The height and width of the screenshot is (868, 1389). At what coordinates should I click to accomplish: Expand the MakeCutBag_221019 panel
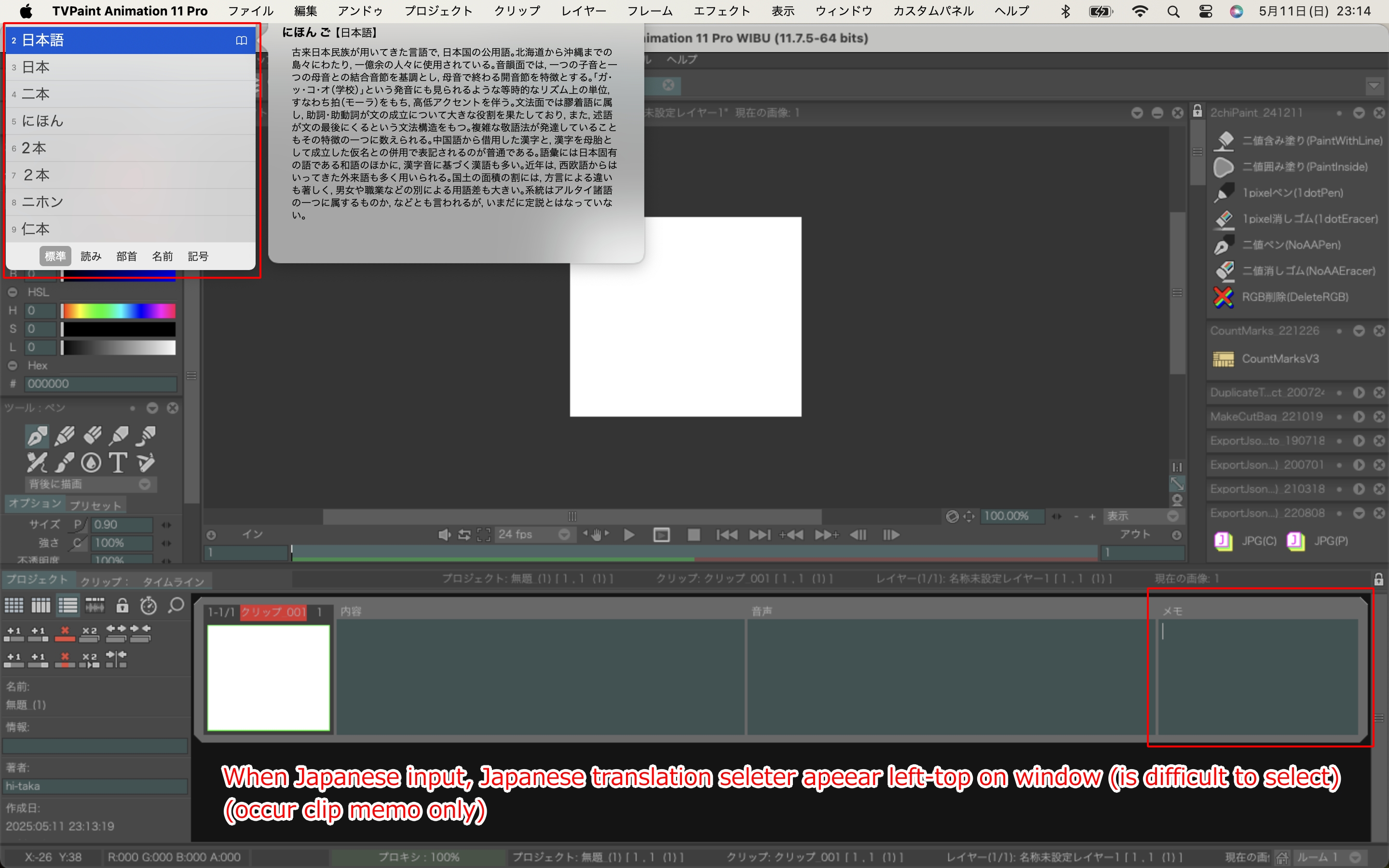pos(1359,417)
